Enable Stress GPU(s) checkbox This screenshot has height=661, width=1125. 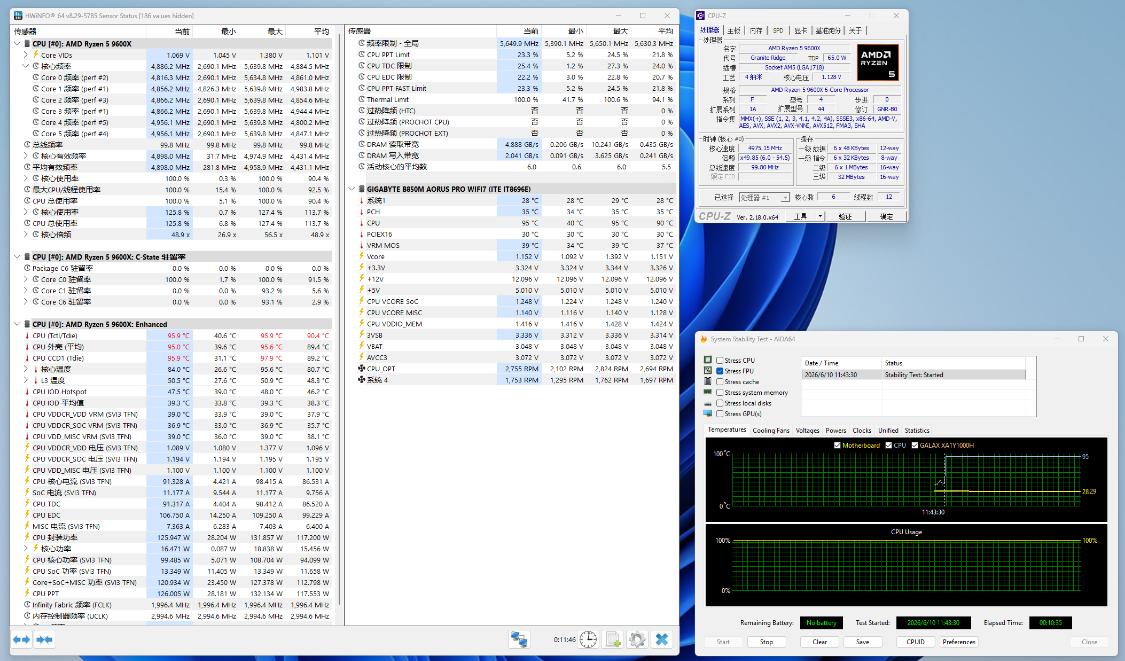pos(720,413)
